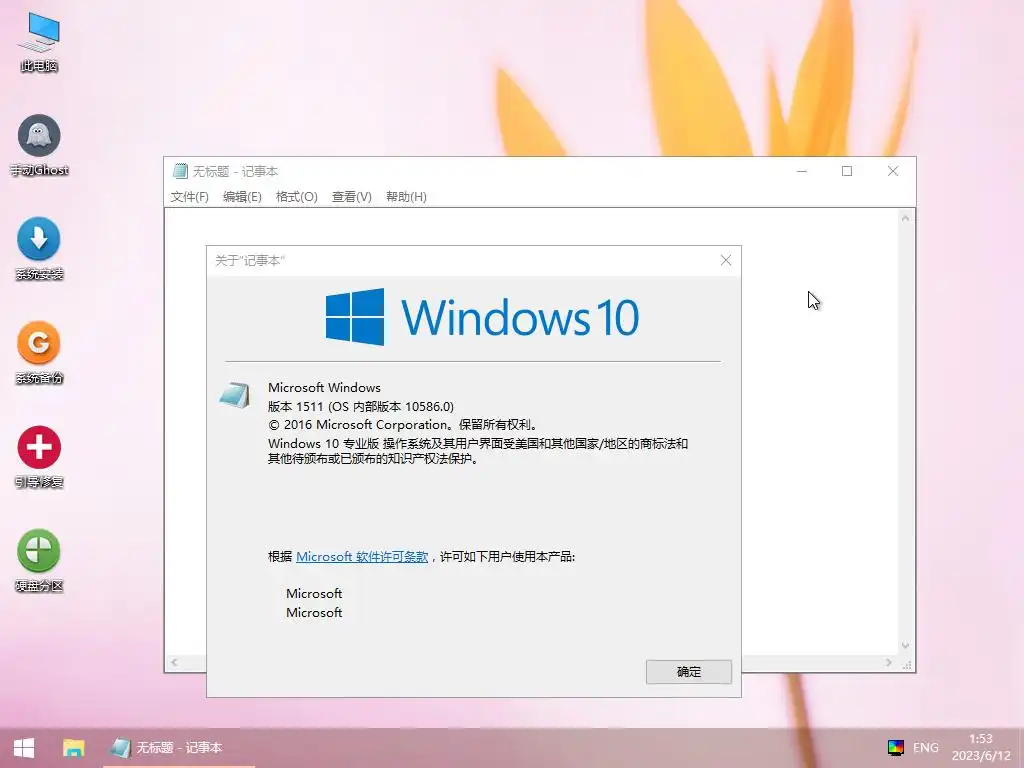The width and height of the screenshot is (1024, 768).
Task: Click the first Microsoft licensee name
Action: (x=314, y=593)
